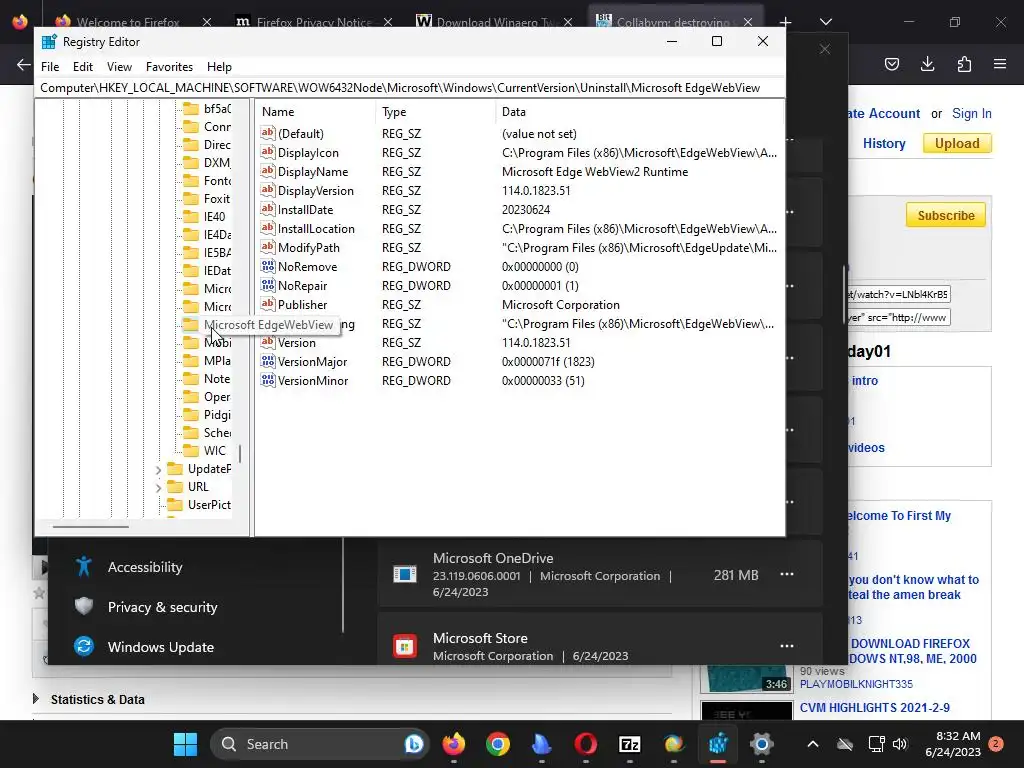Image resolution: width=1024 pixels, height=768 pixels.
Task: Open the Help menu in Registry Editor
Action: pos(219,67)
